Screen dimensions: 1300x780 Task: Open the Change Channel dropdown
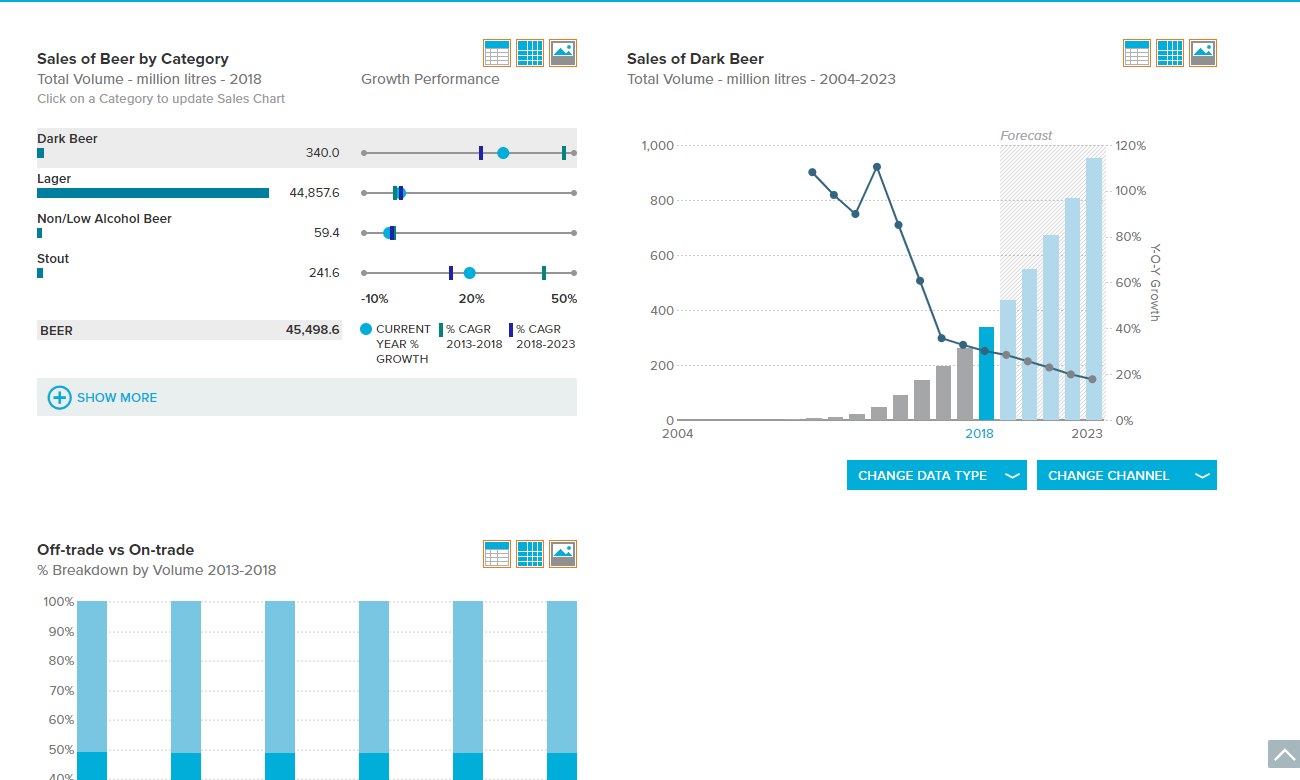1127,475
